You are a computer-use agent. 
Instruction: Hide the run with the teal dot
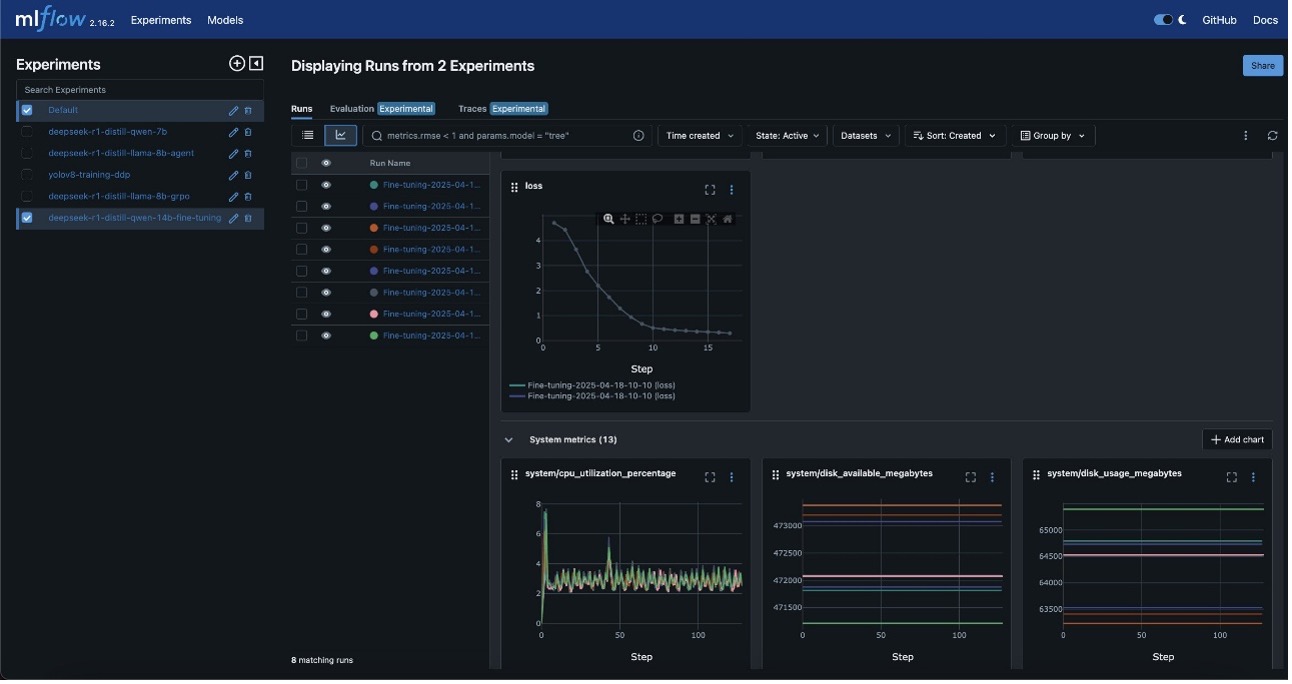pyautogui.click(x=326, y=185)
